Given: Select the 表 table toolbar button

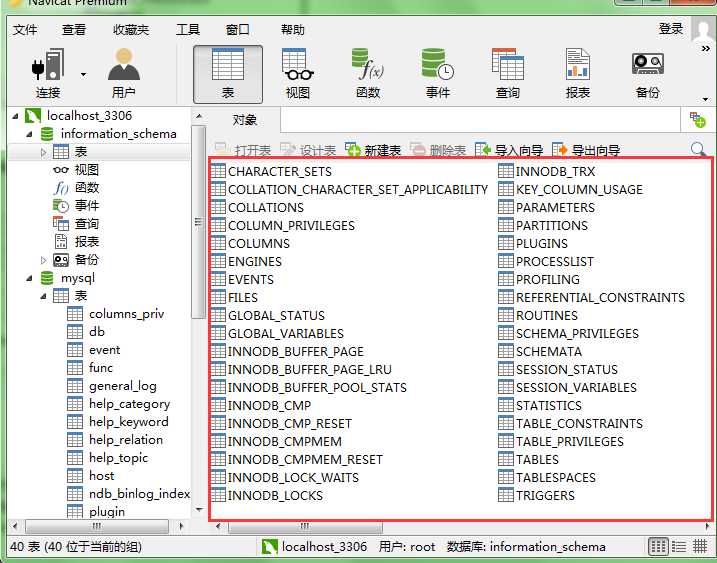Looking at the screenshot, I should point(228,74).
